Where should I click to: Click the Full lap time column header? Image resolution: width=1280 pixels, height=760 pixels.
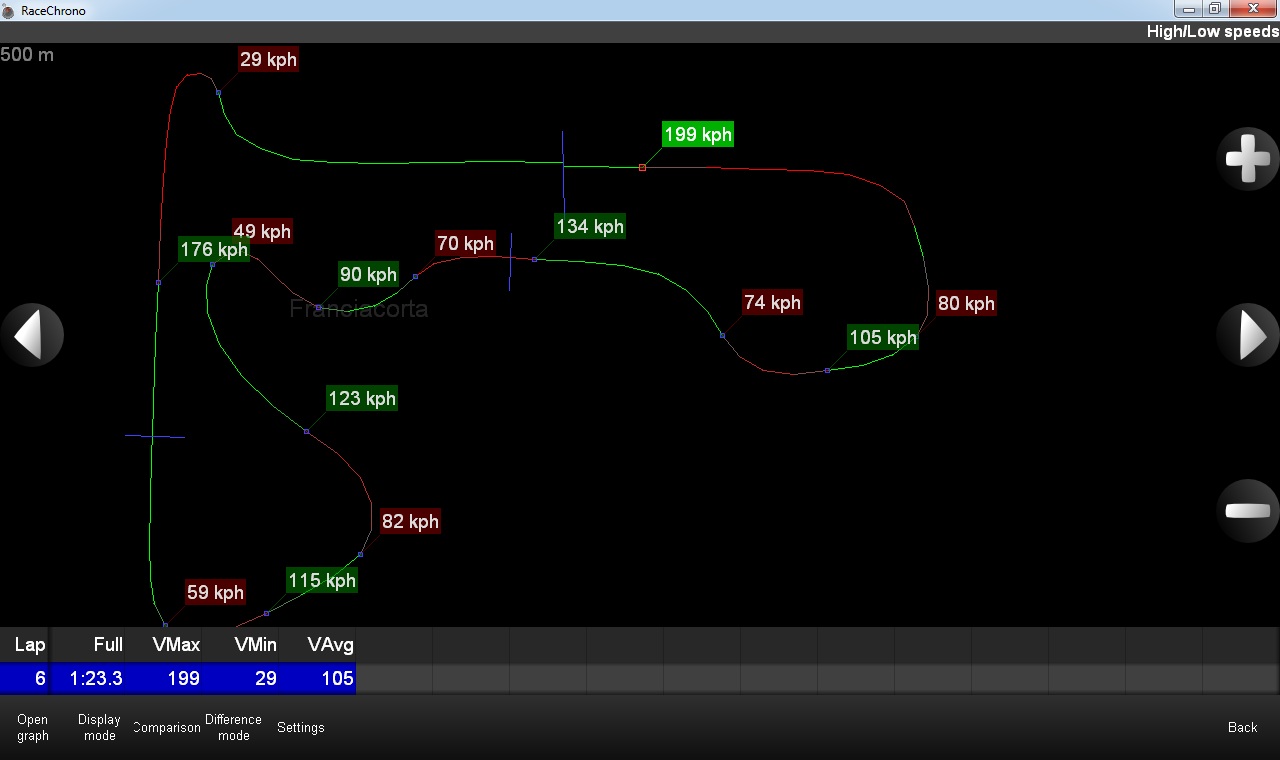tap(108, 645)
